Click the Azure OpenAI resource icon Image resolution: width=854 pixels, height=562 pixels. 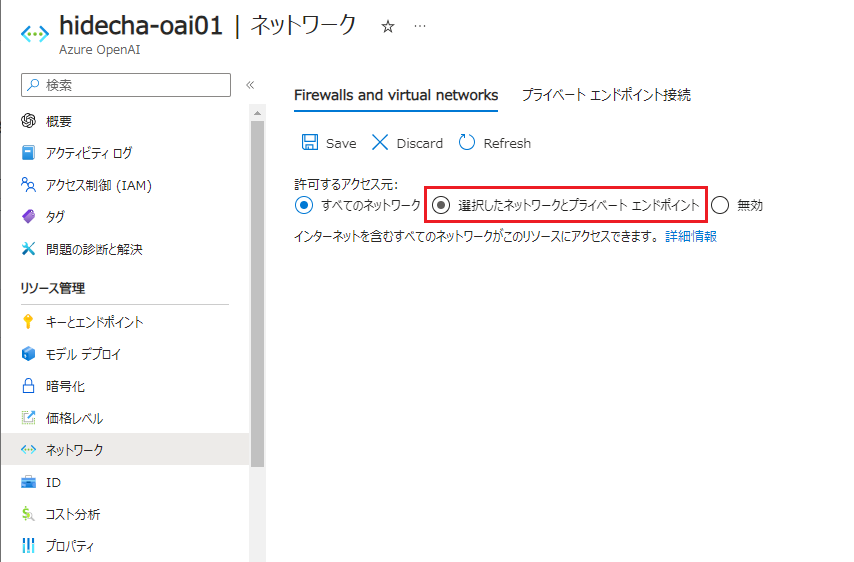coord(35,34)
